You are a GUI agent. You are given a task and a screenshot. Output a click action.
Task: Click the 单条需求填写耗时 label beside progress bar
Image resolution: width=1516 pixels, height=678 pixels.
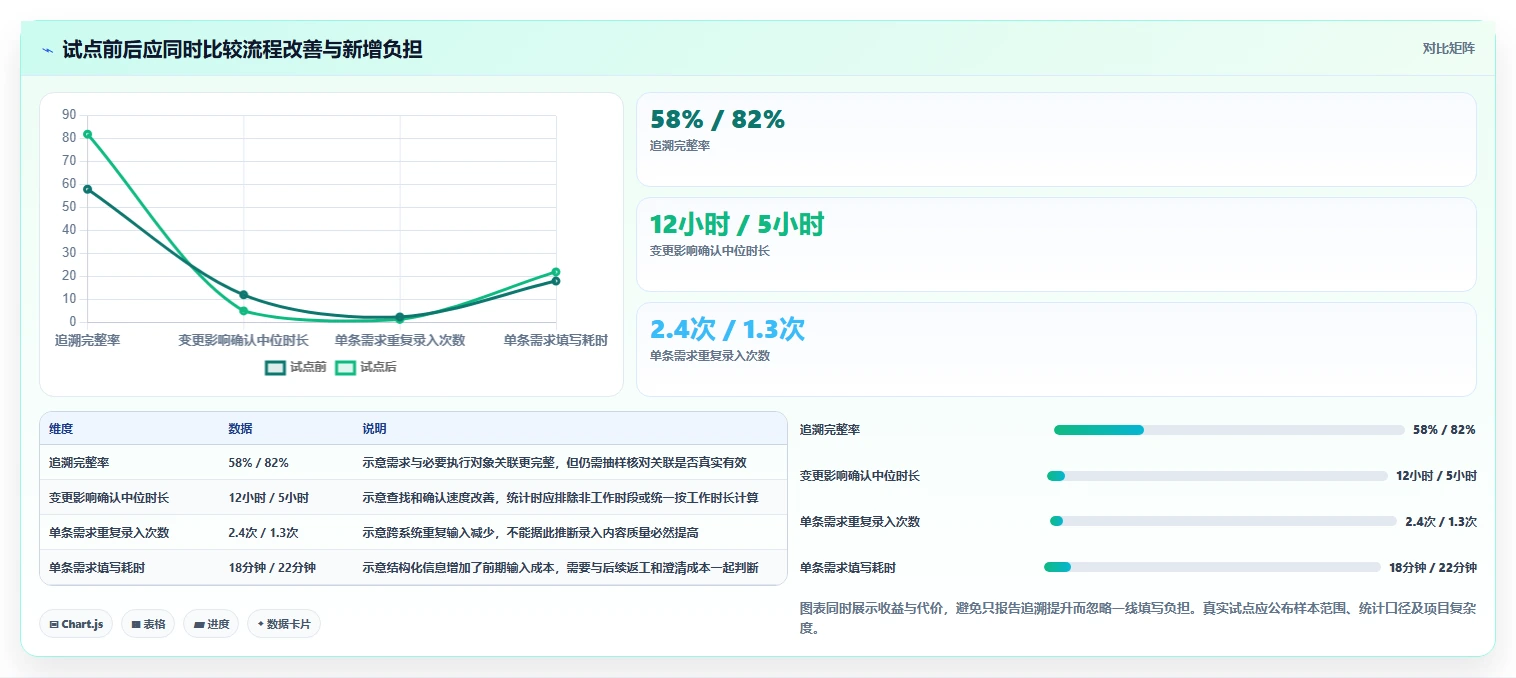pos(848,567)
